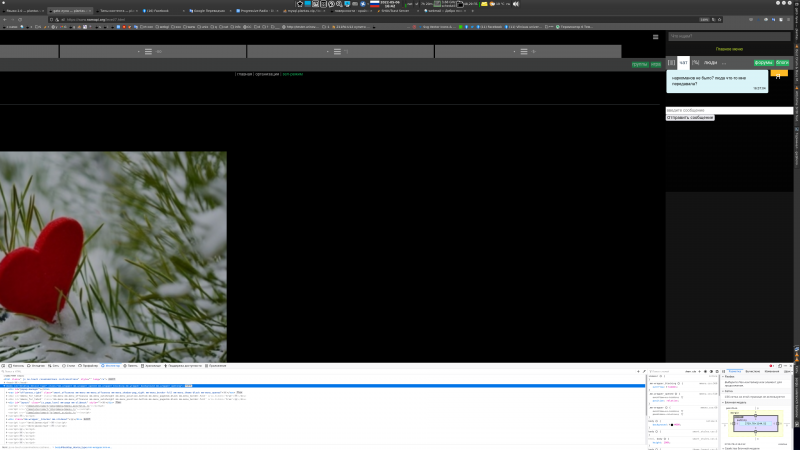Reload the page with the refresh icon

pyautogui.click(x=20, y=19)
